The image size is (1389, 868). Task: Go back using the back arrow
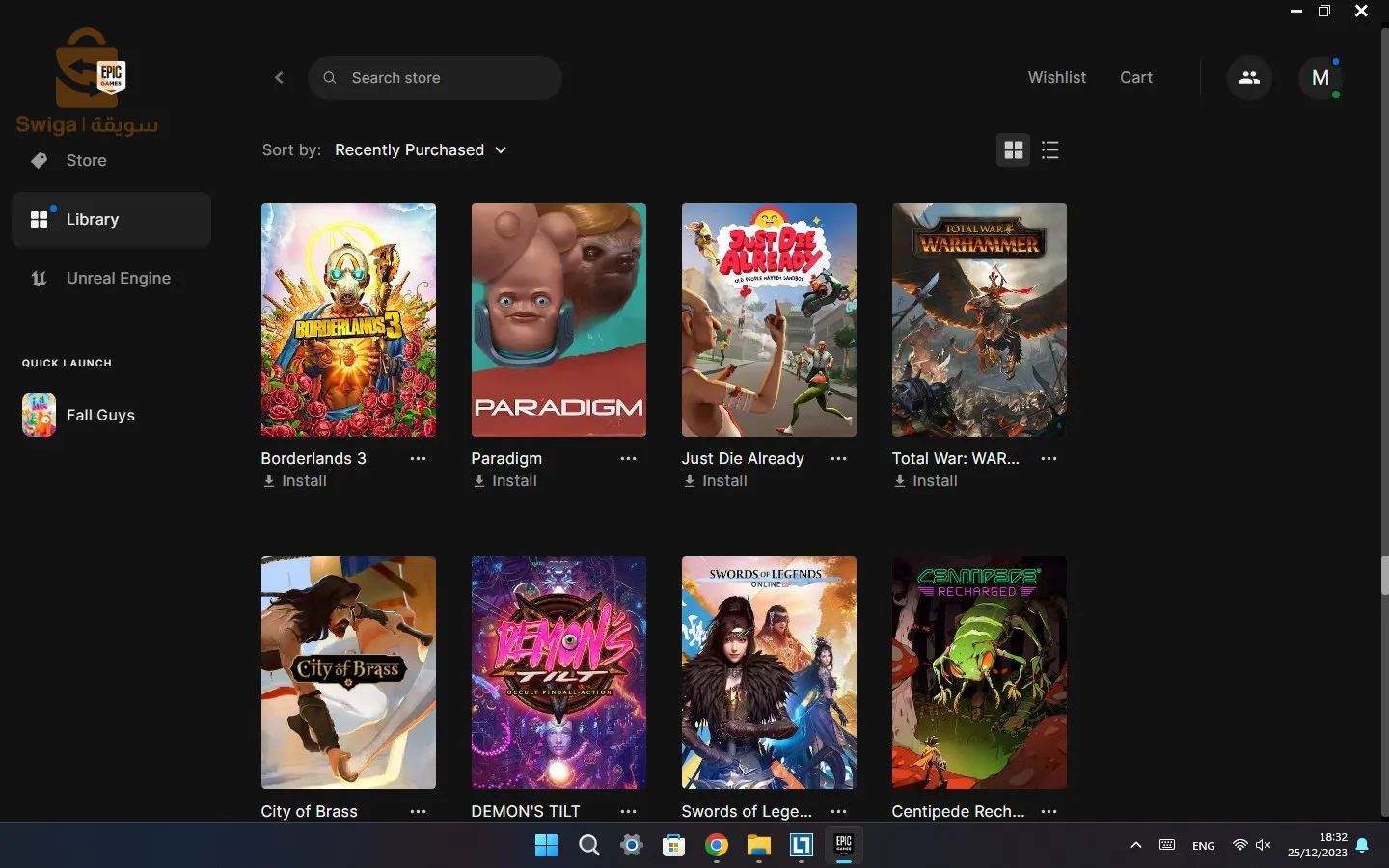(x=279, y=78)
